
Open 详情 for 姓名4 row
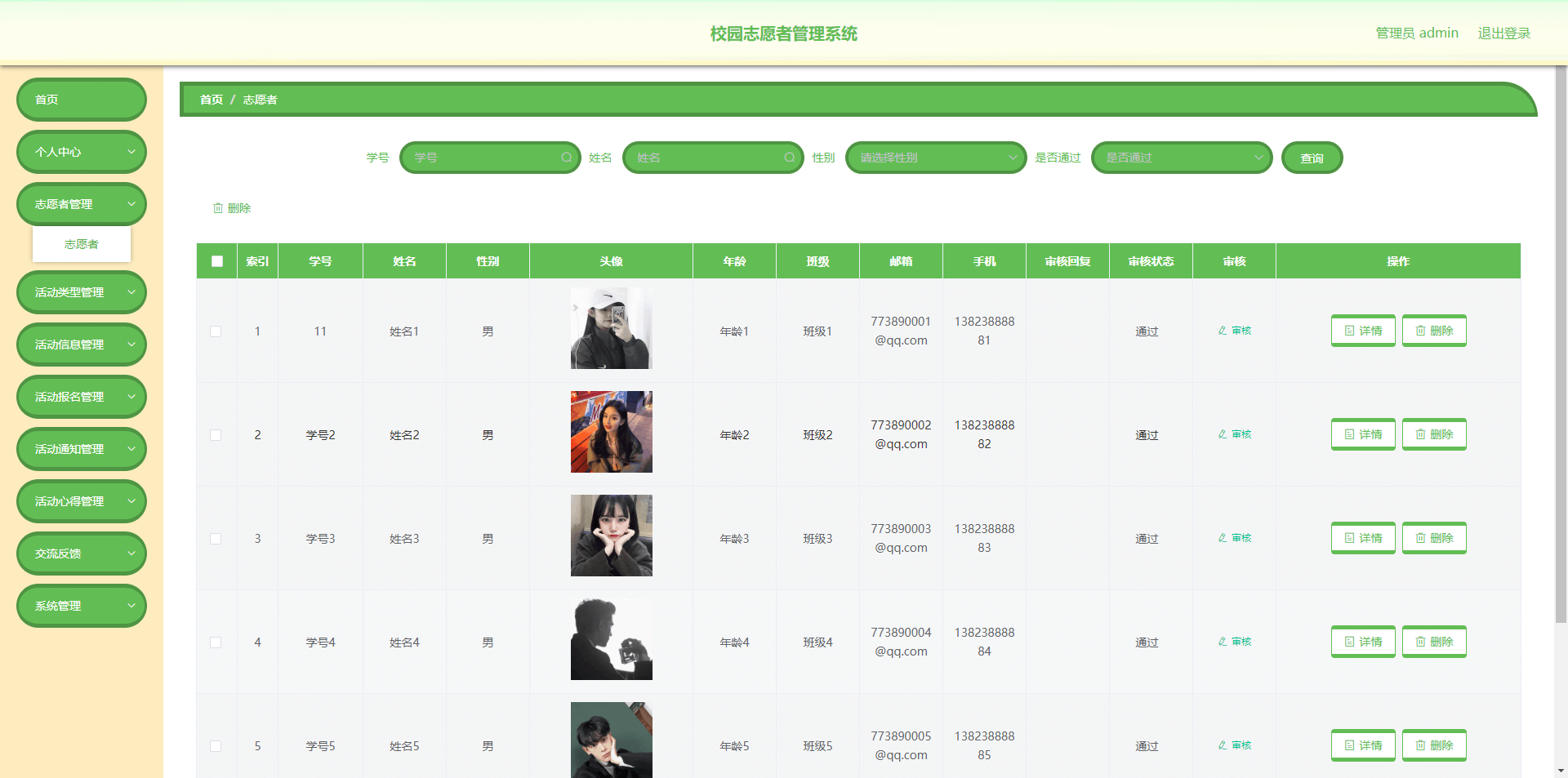pos(1363,642)
